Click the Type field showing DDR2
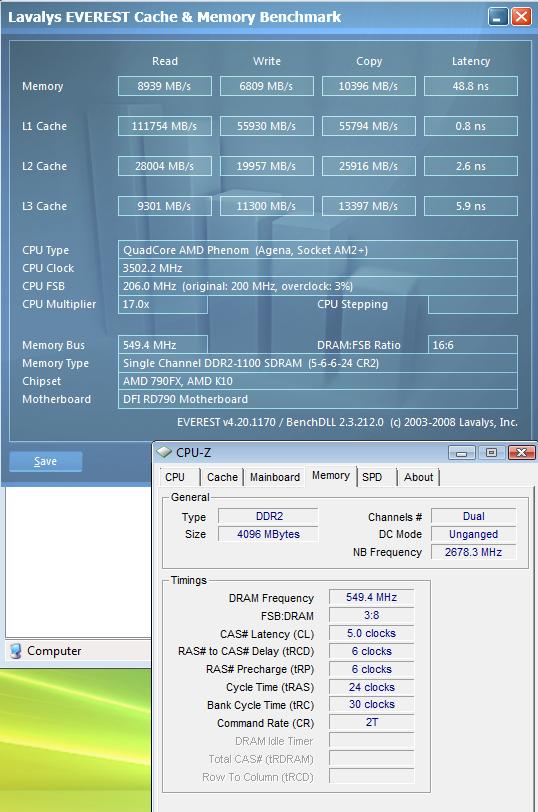Viewport: 538px width, 812px height. click(x=268, y=516)
